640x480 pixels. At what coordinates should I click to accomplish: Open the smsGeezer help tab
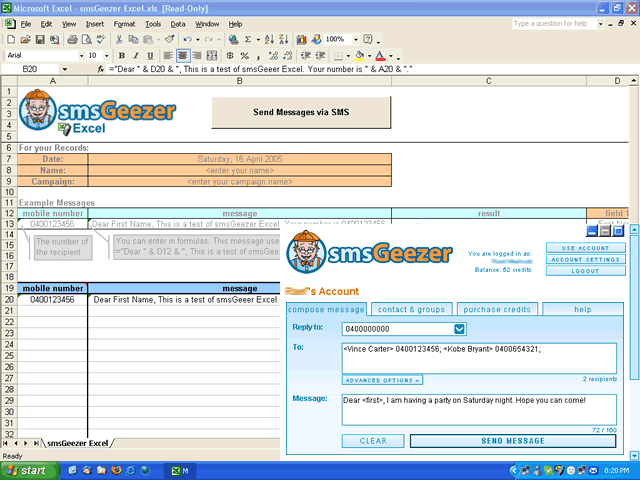pyautogui.click(x=582, y=309)
